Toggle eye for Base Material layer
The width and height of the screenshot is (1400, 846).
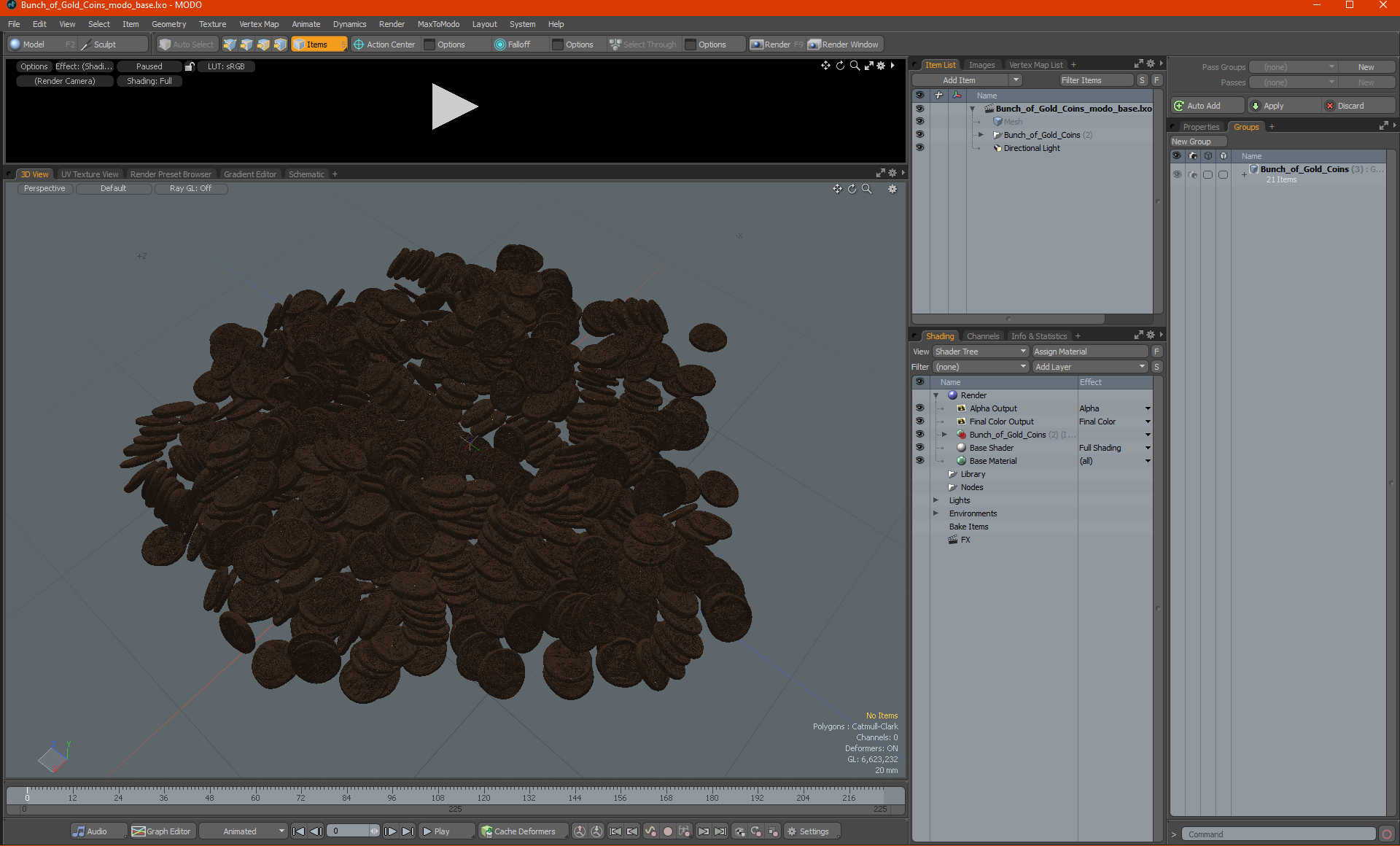click(919, 461)
